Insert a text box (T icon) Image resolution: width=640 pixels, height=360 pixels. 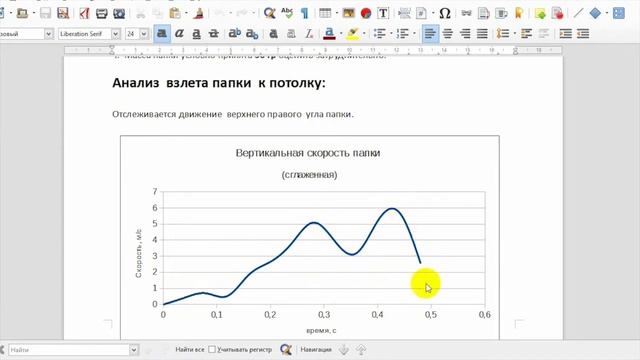tap(383, 13)
